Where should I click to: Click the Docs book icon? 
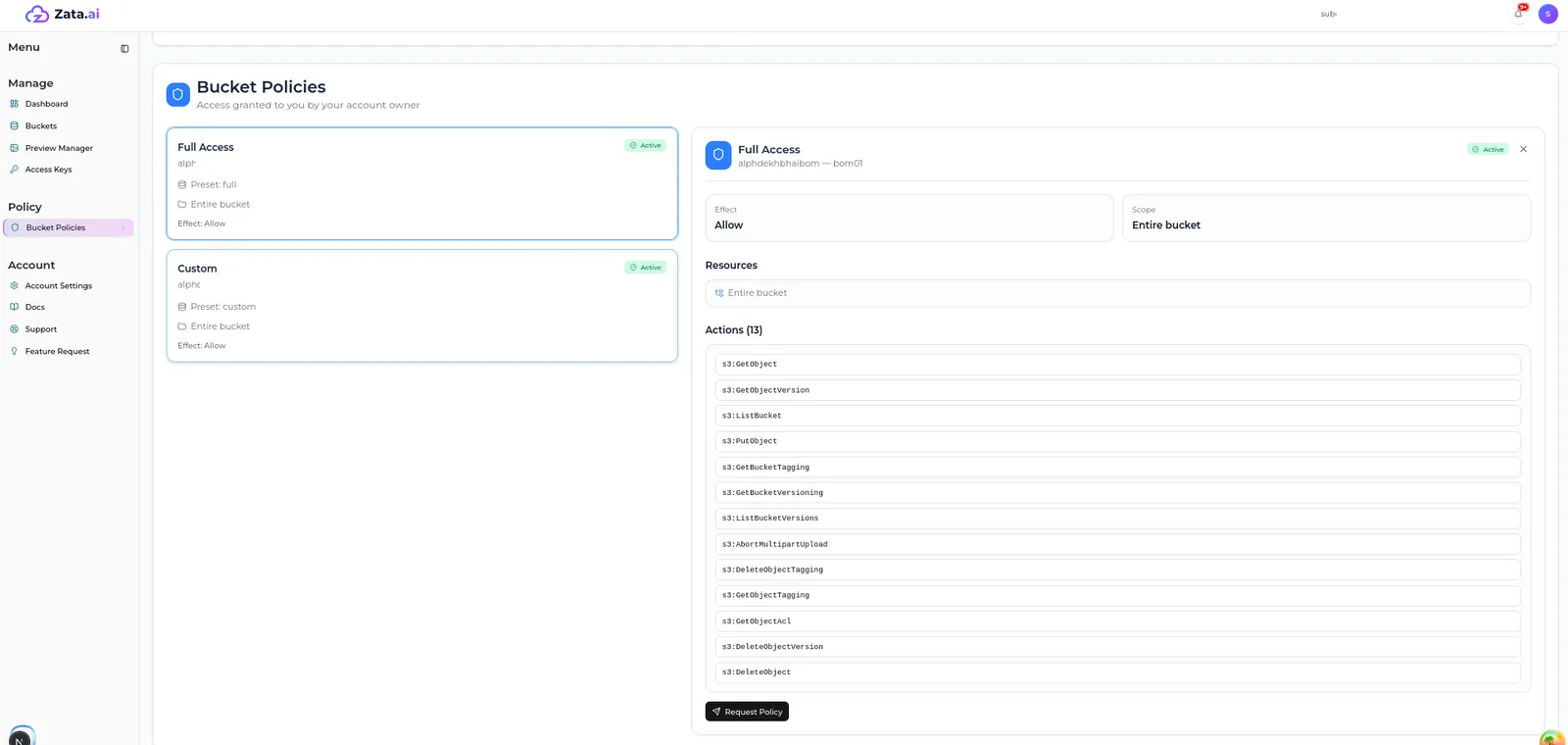[x=14, y=307]
